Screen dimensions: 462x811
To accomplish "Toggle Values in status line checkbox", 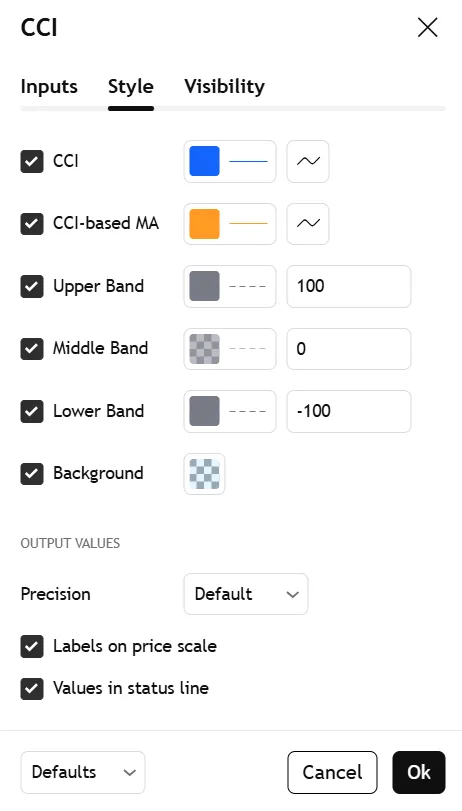I will tap(32, 688).
